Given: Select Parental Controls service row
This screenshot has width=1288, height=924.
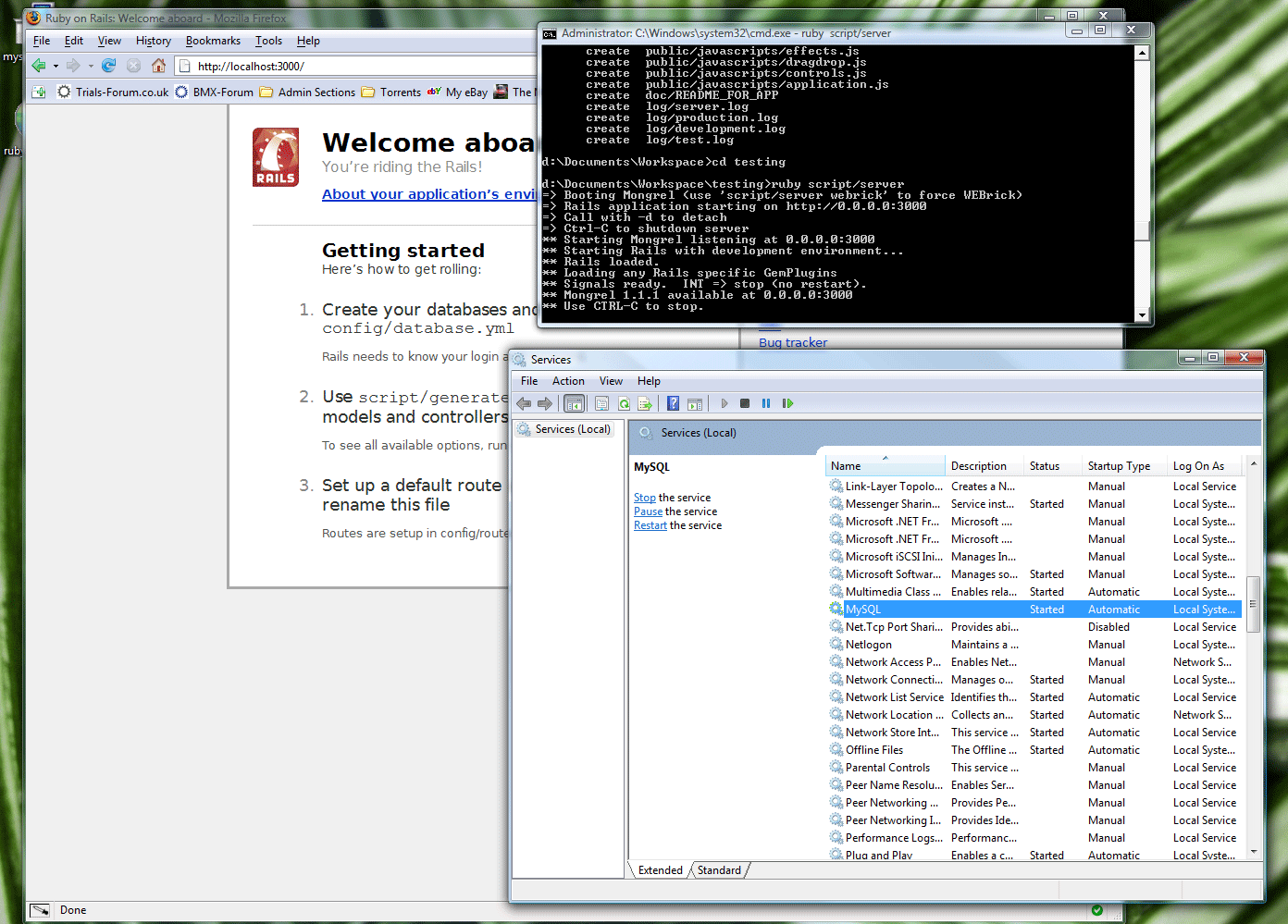Looking at the screenshot, I should pyautogui.click(x=1034, y=768).
